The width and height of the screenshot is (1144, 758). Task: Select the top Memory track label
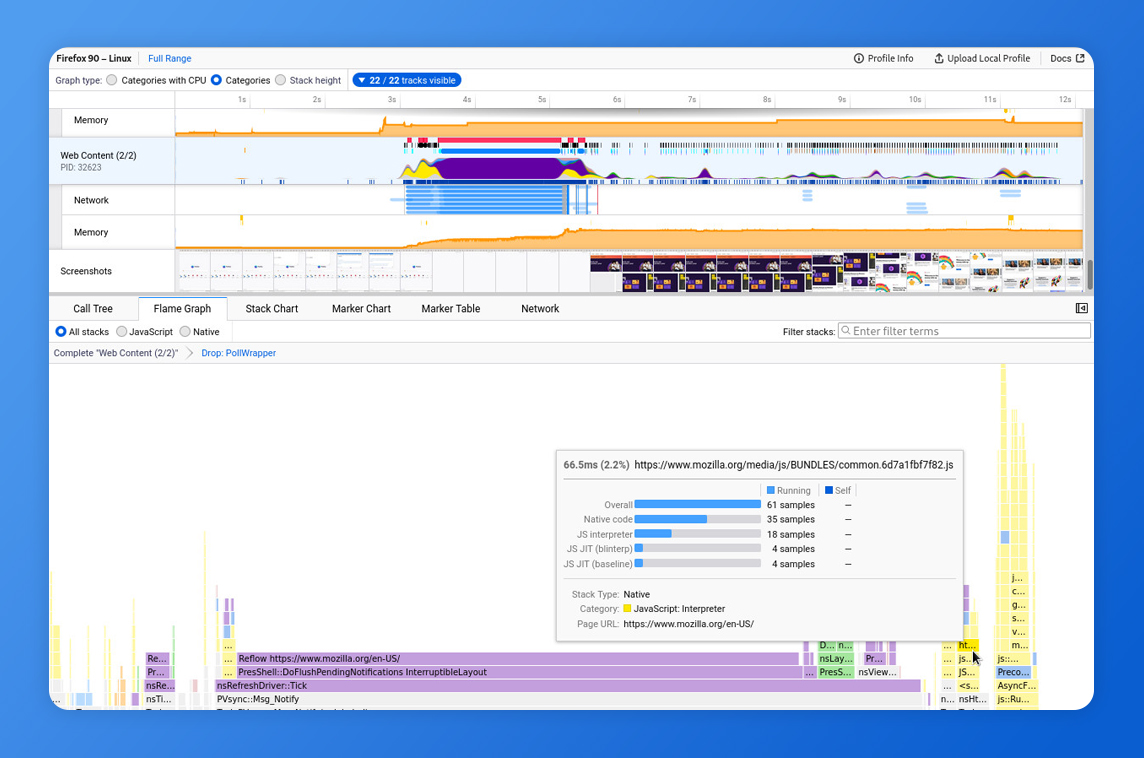coord(90,120)
